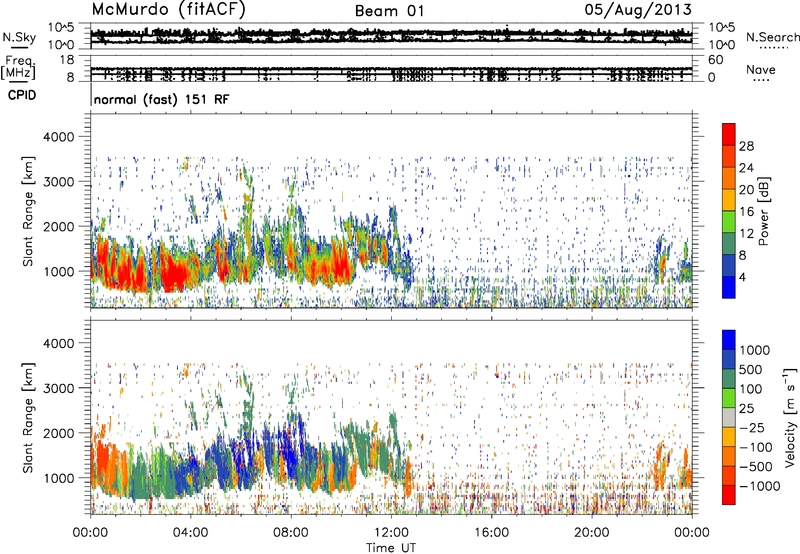Screen dimensions: 800x554
Task: Select the Freq. [MHz] axis label
Action: (x=18, y=68)
